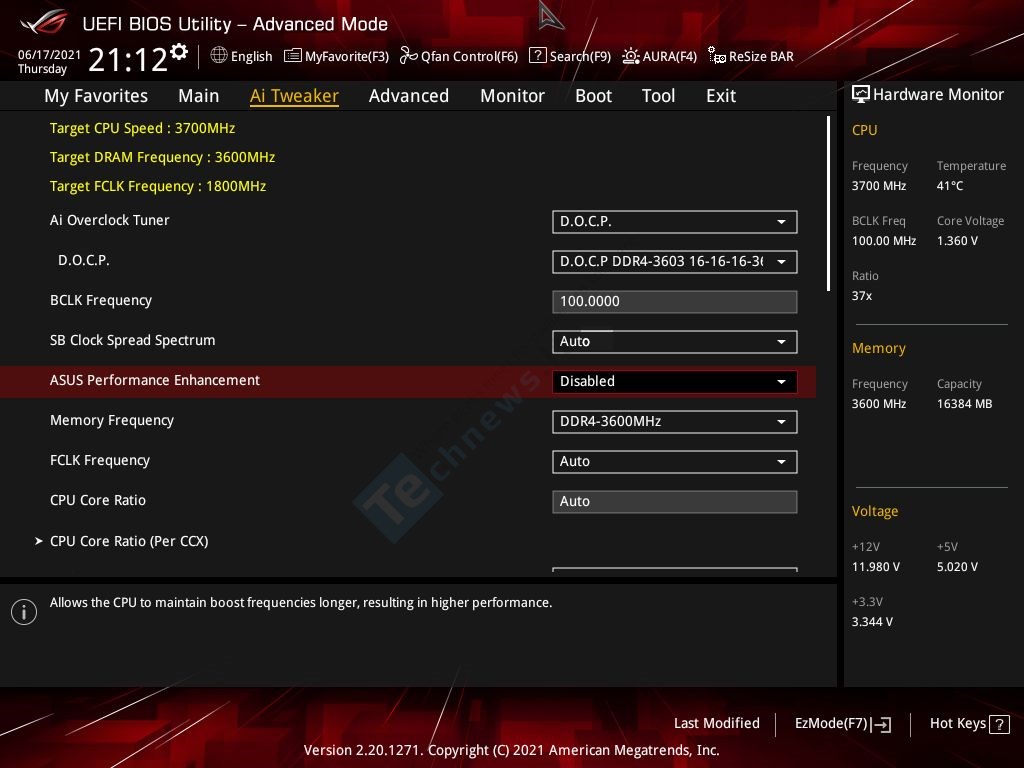Click the Search question mark icon
Screen dimensions: 1024x768
[x=537, y=56]
